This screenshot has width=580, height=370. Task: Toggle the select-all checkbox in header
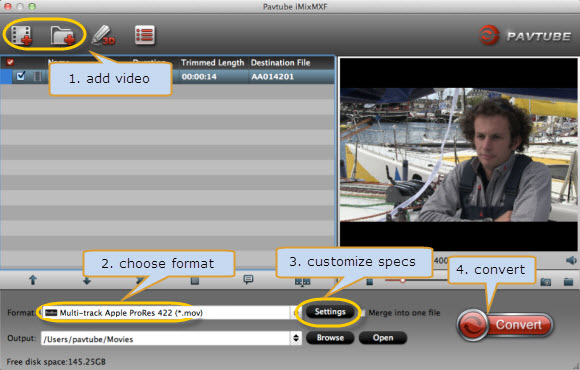[10, 62]
